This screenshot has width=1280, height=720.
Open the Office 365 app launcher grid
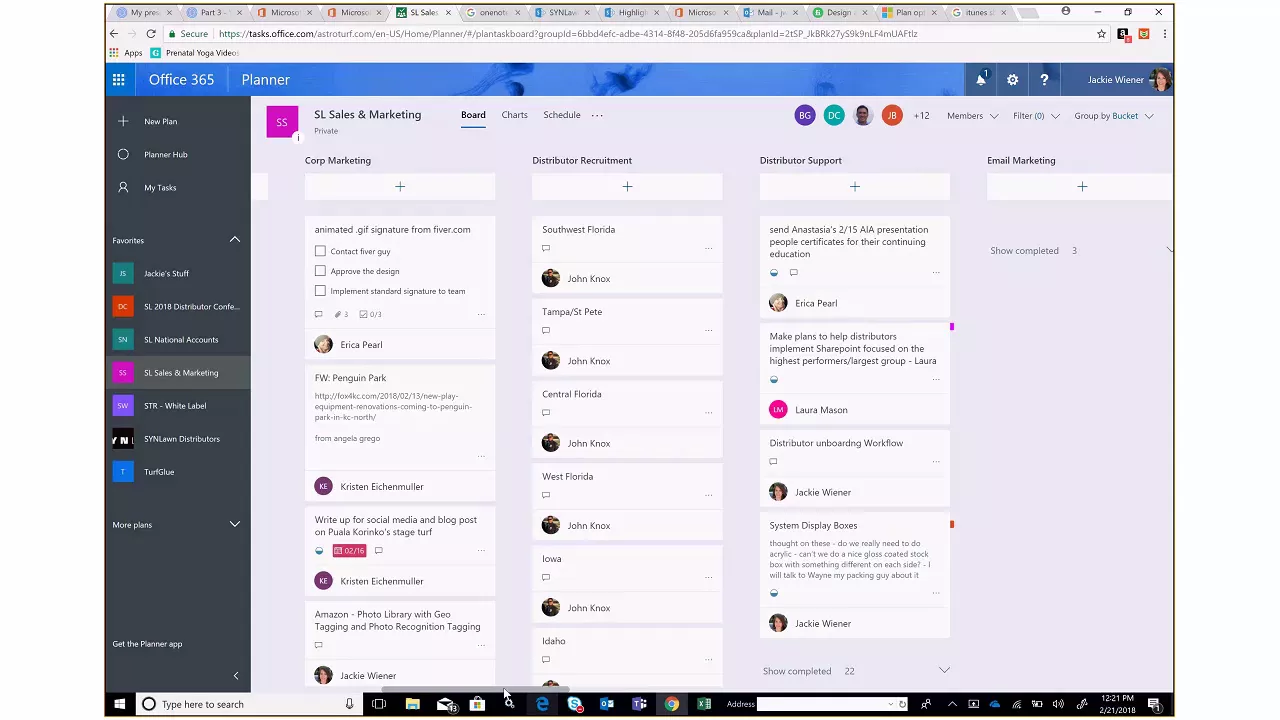tap(118, 80)
